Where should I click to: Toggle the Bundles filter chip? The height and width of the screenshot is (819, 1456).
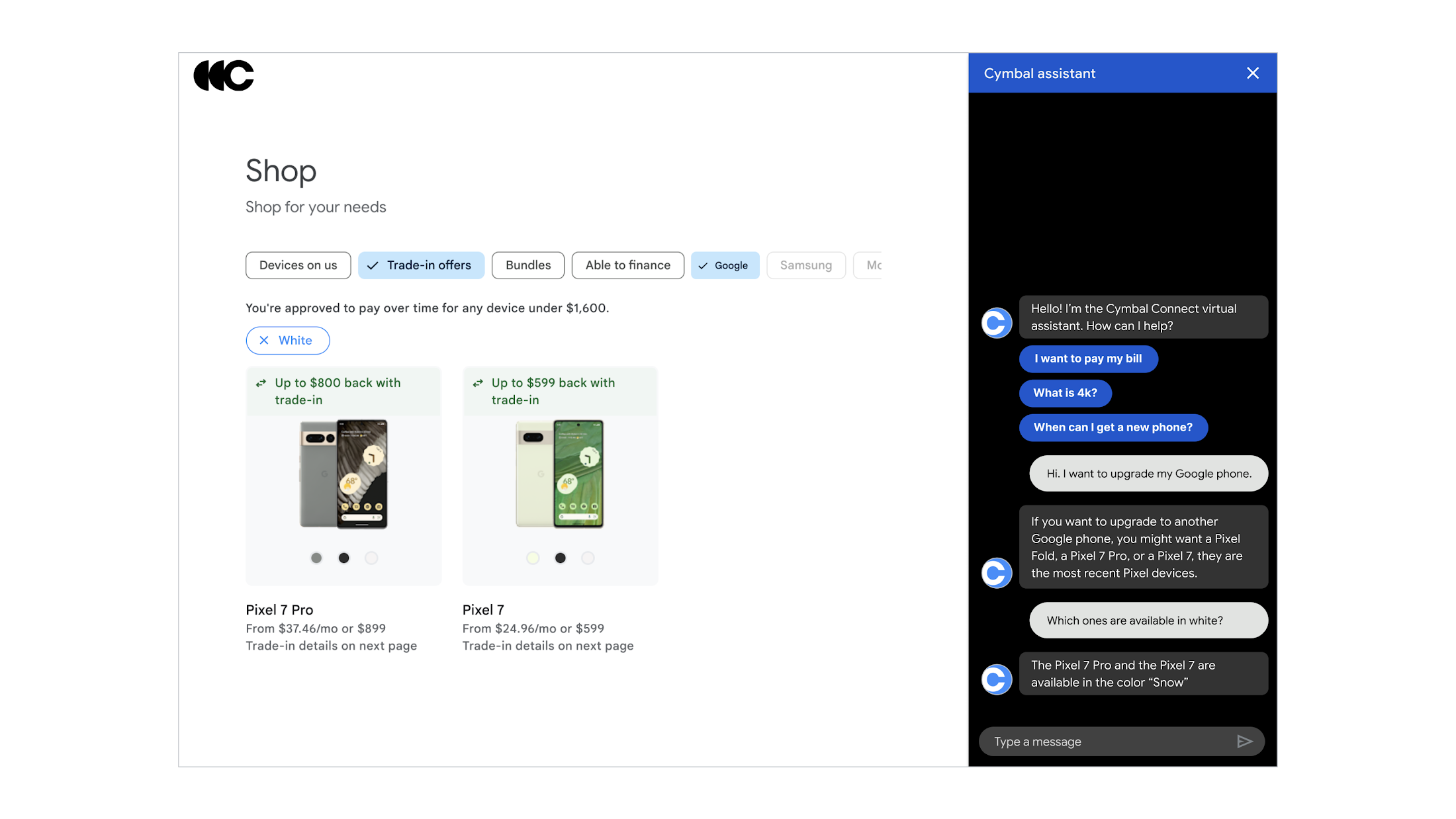[528, 265]
